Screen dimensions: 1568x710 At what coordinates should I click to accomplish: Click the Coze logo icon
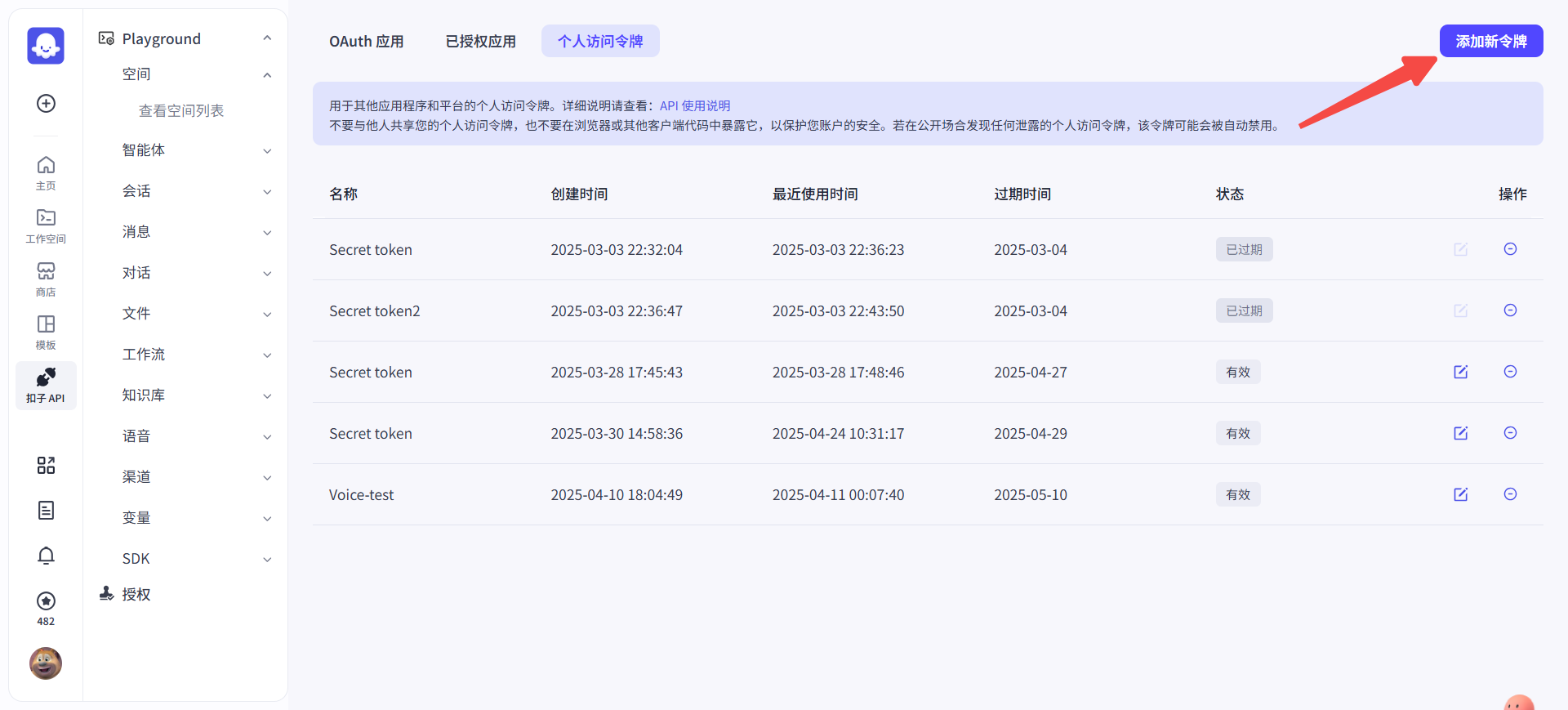click(x=46, y=46)
